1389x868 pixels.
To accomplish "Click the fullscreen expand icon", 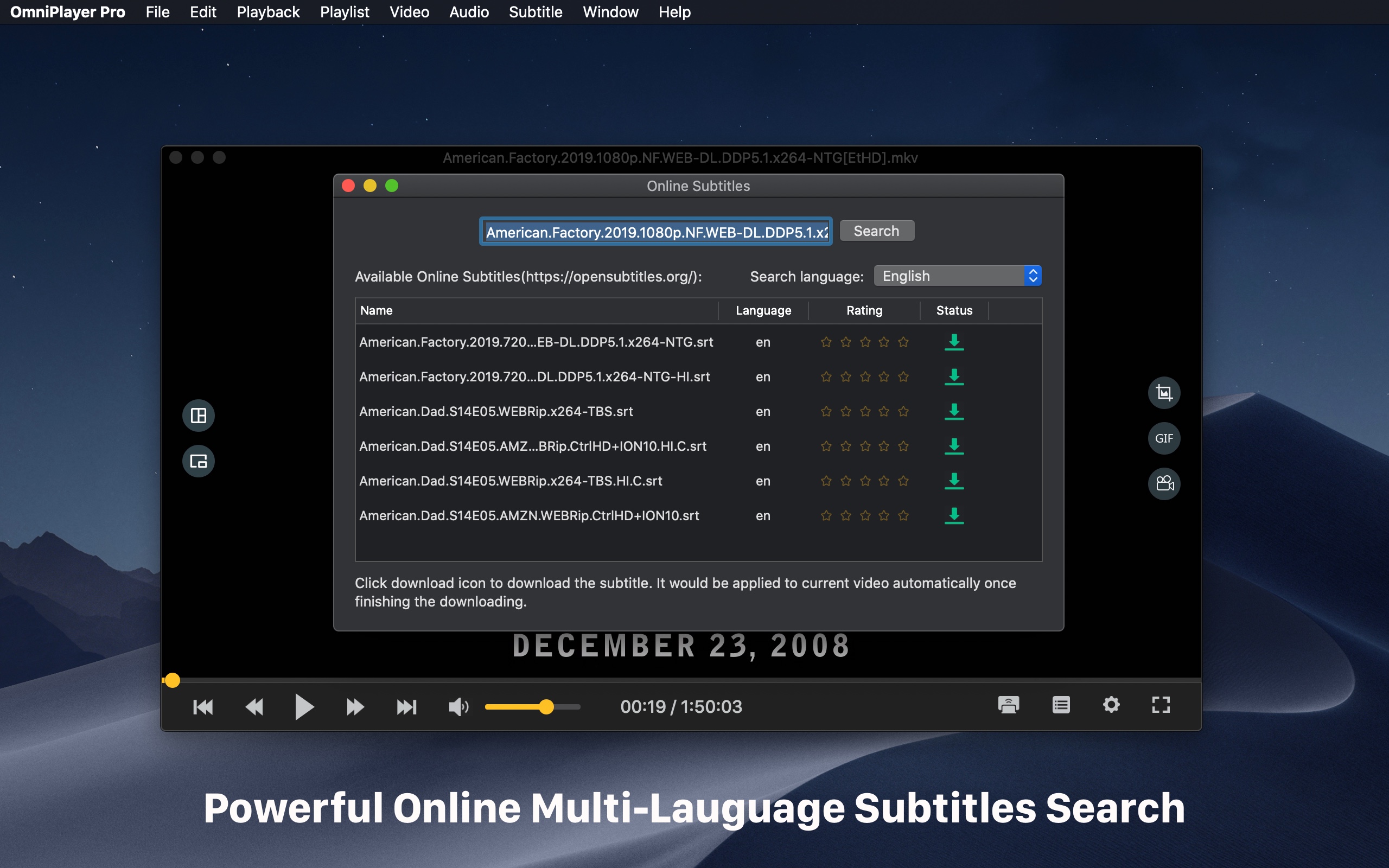I will (1161, 706).
